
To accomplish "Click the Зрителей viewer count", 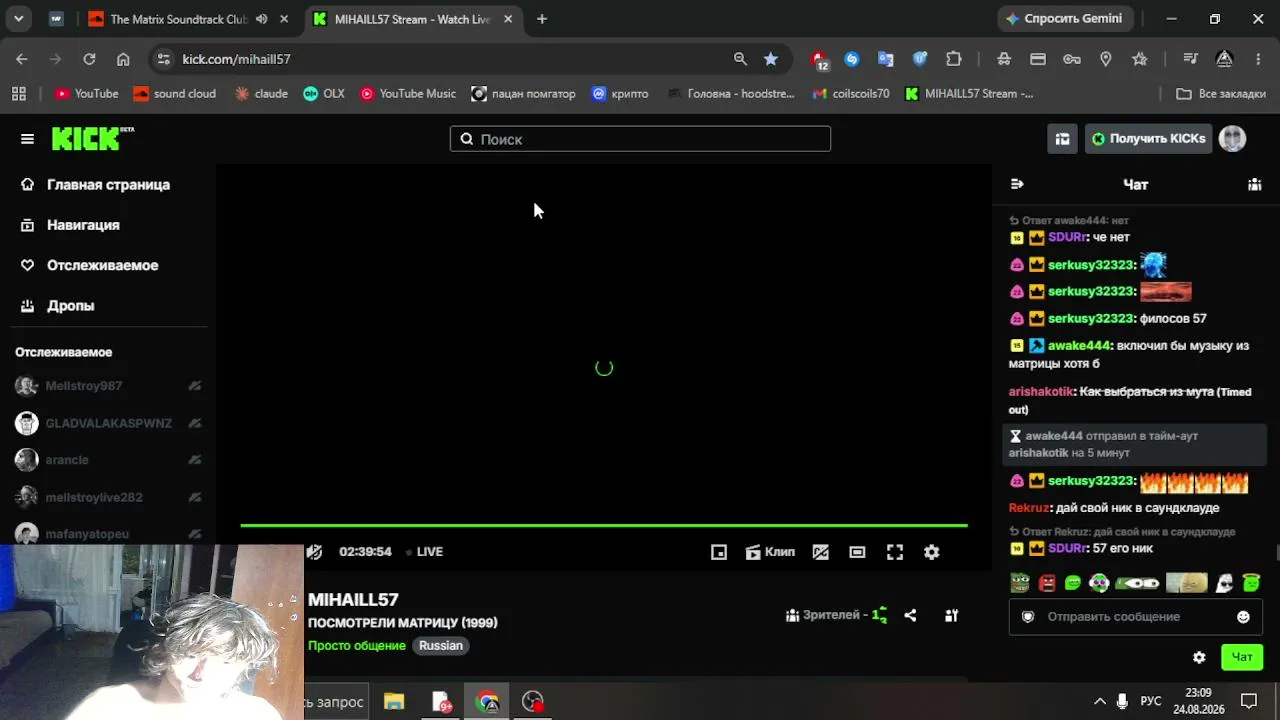I will pyautogui.click(x=837, y=615).
